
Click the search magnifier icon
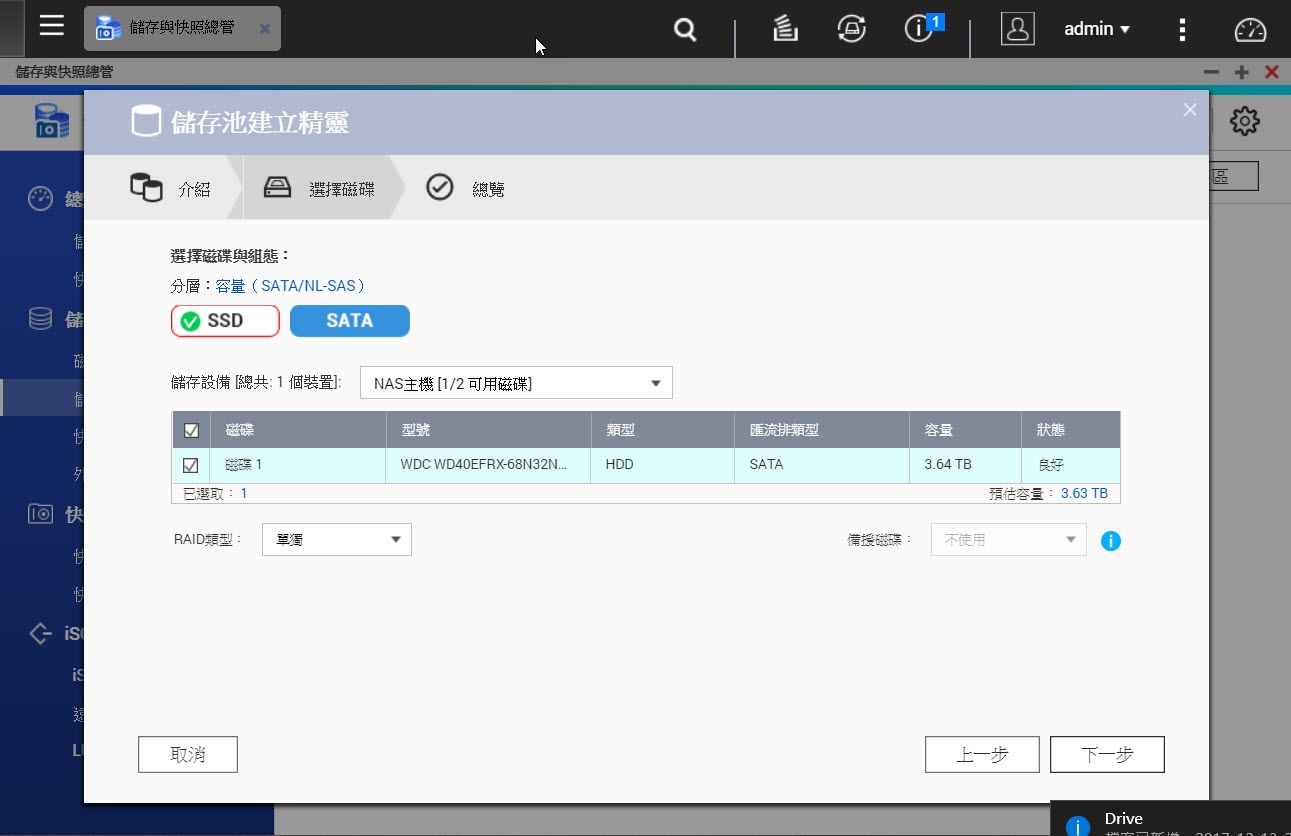coord(685,30)
